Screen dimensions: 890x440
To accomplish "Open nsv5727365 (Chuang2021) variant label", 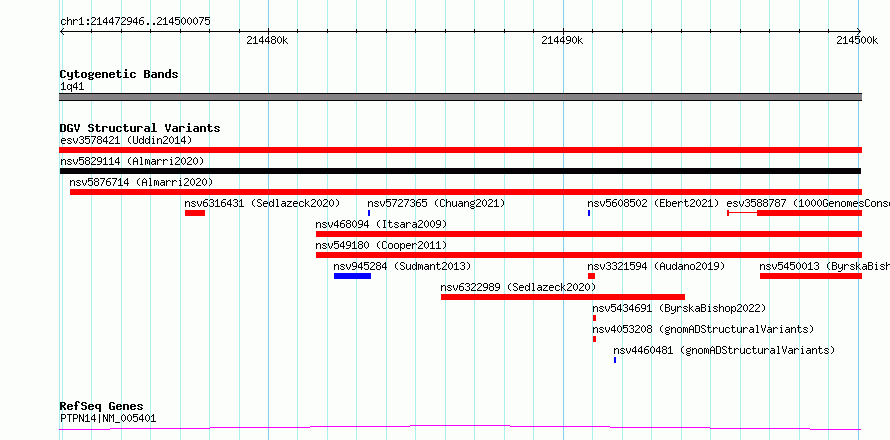I will coord(436,203).
